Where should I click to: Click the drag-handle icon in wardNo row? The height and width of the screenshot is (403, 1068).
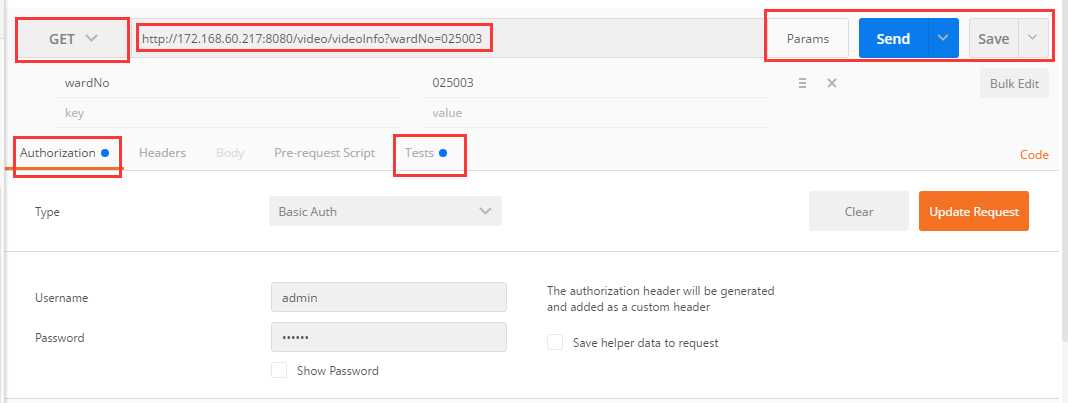802,84
